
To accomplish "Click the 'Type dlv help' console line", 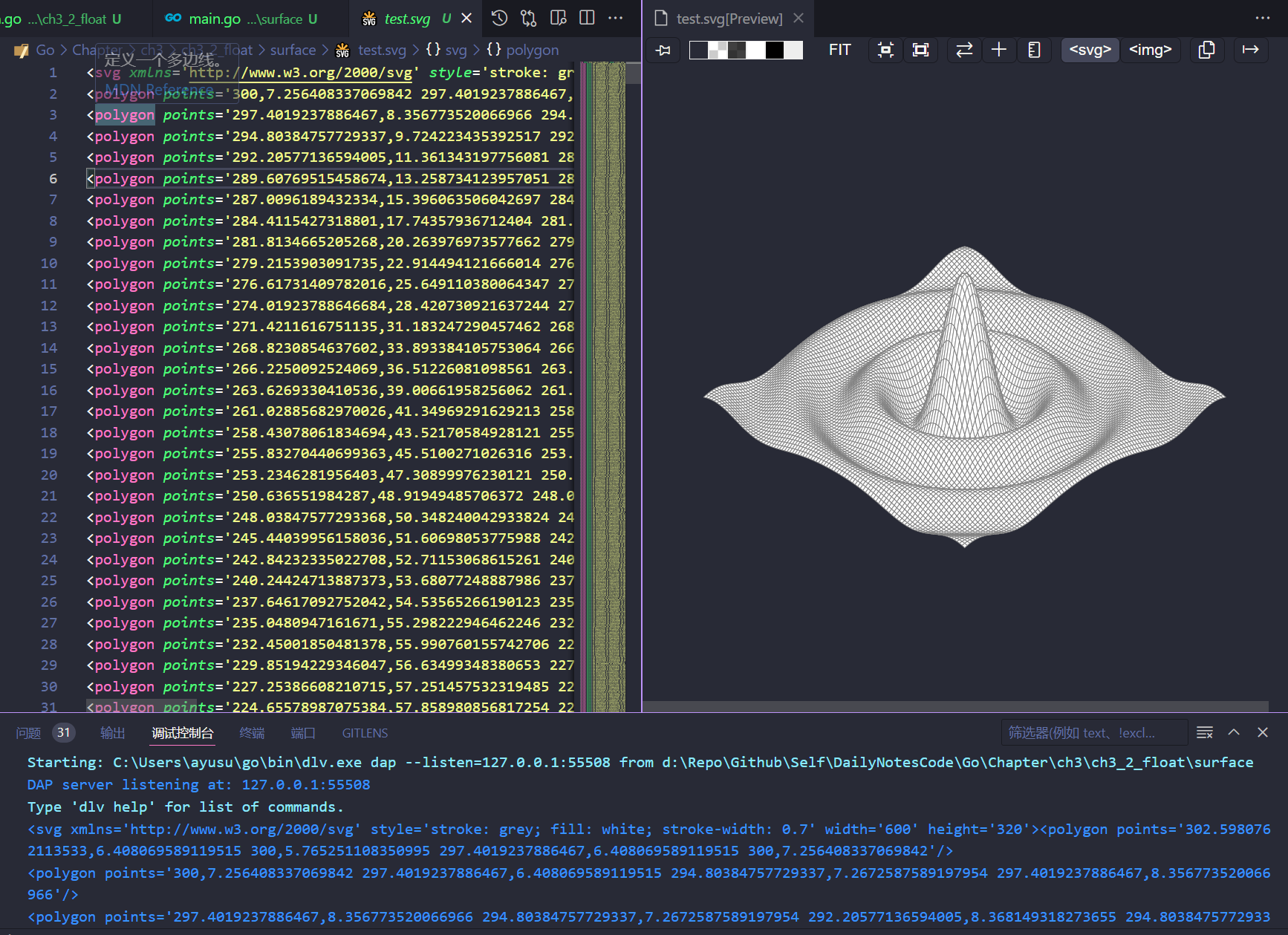I will pos(185,807).
